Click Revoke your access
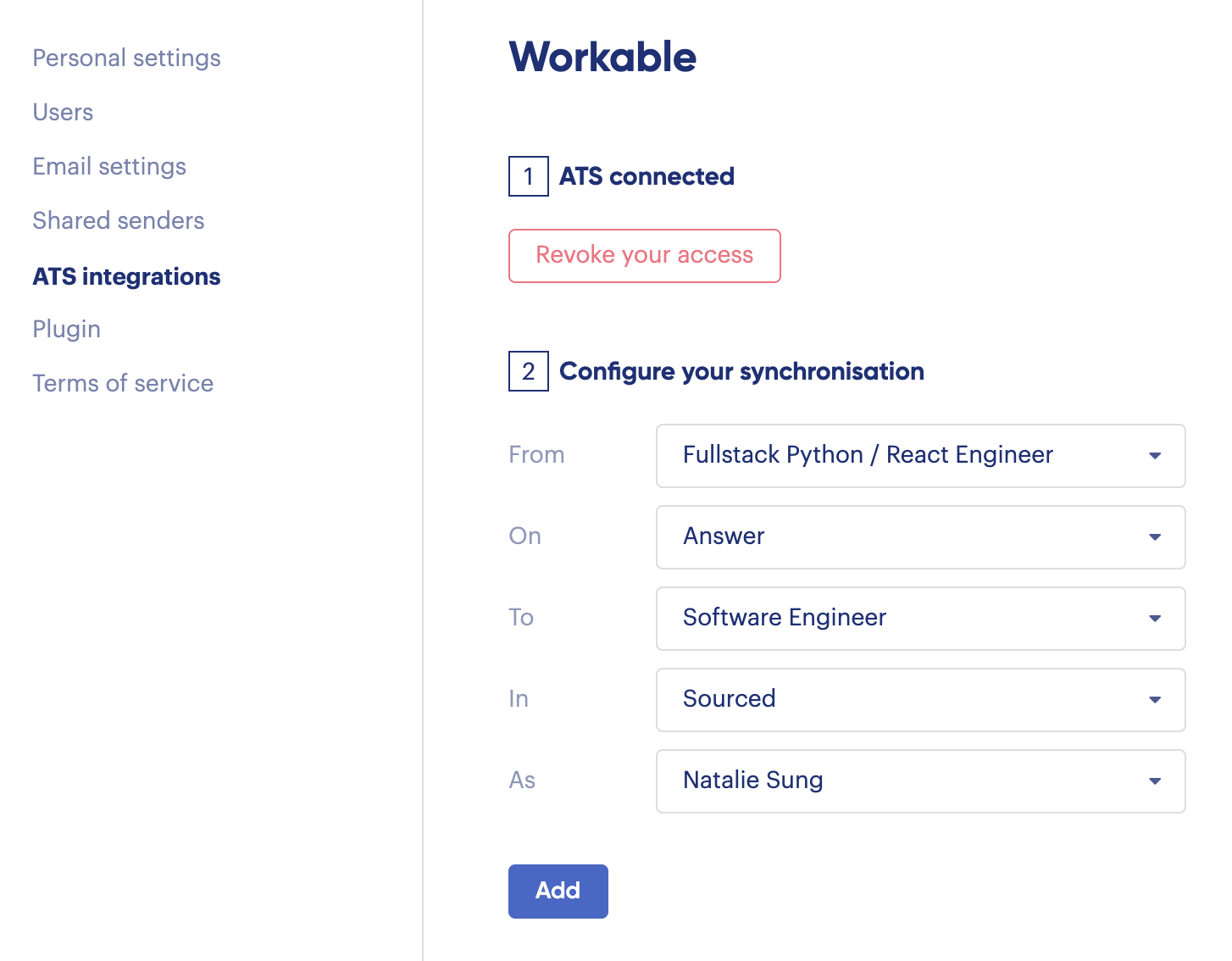The height and width of the screenshot is (961, 1232). coord(644,256)
